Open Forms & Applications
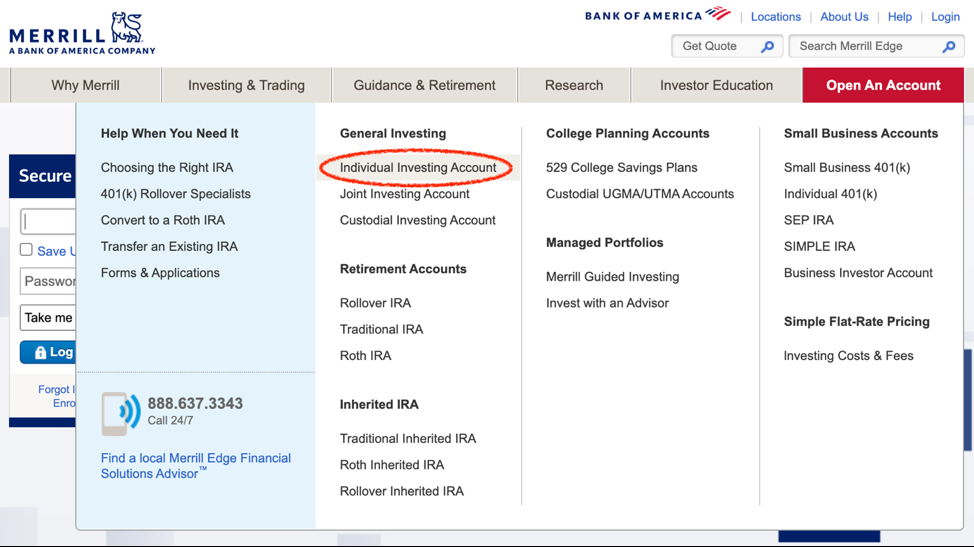Screen dimensions: 974x547 click(160, 273)
